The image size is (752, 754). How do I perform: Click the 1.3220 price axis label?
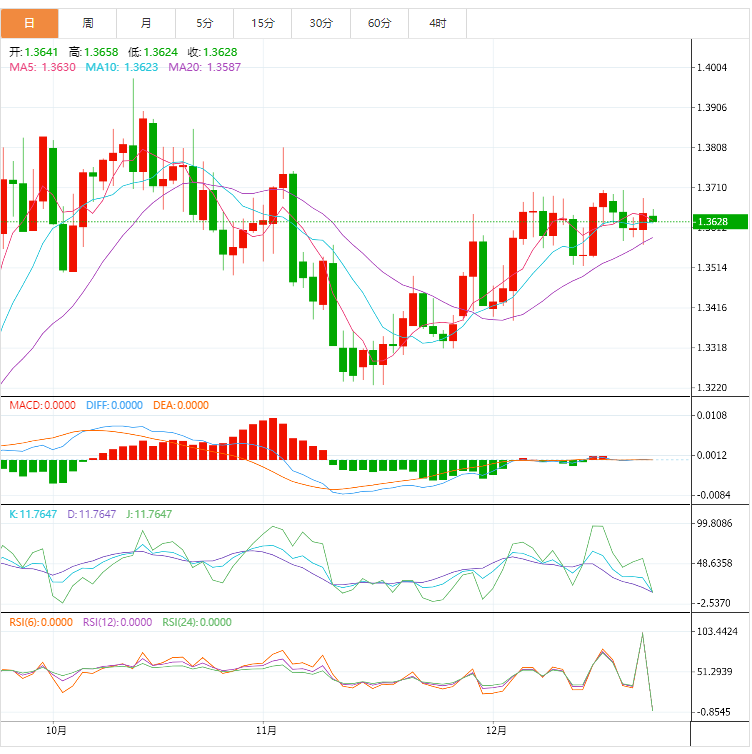tap(712, 387)
